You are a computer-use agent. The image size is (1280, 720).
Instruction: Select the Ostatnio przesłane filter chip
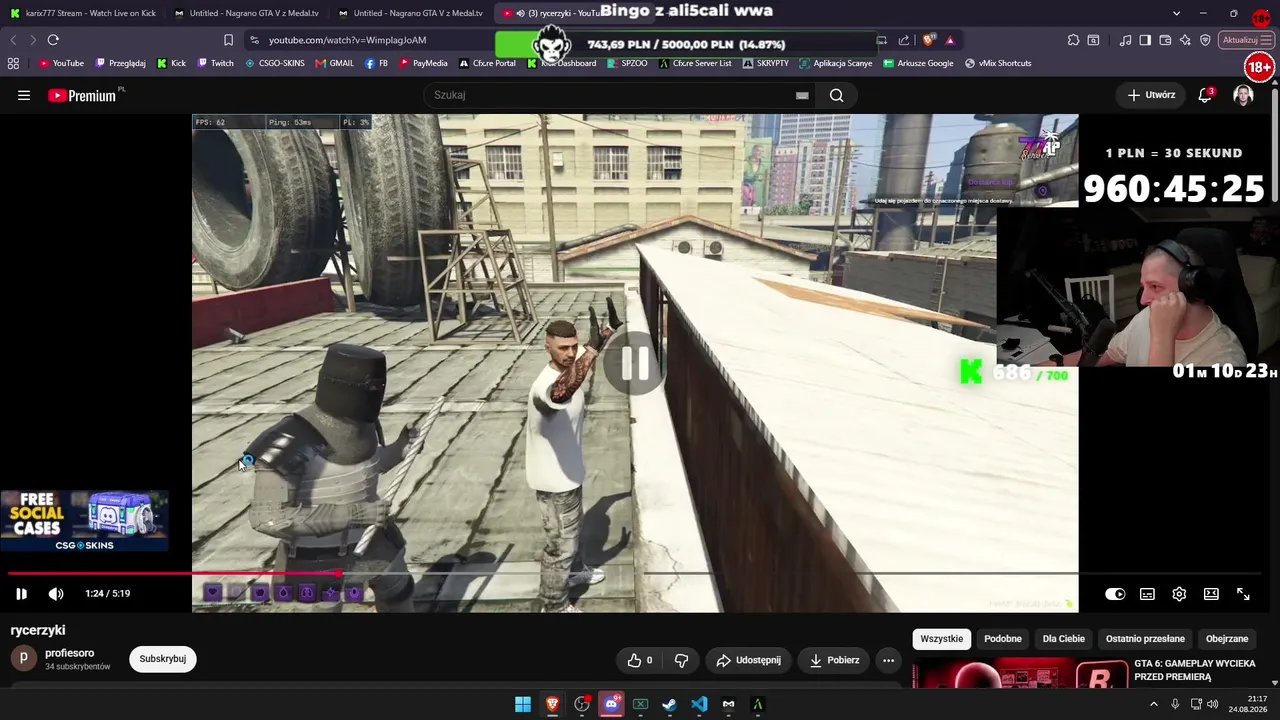[1145, 639]
